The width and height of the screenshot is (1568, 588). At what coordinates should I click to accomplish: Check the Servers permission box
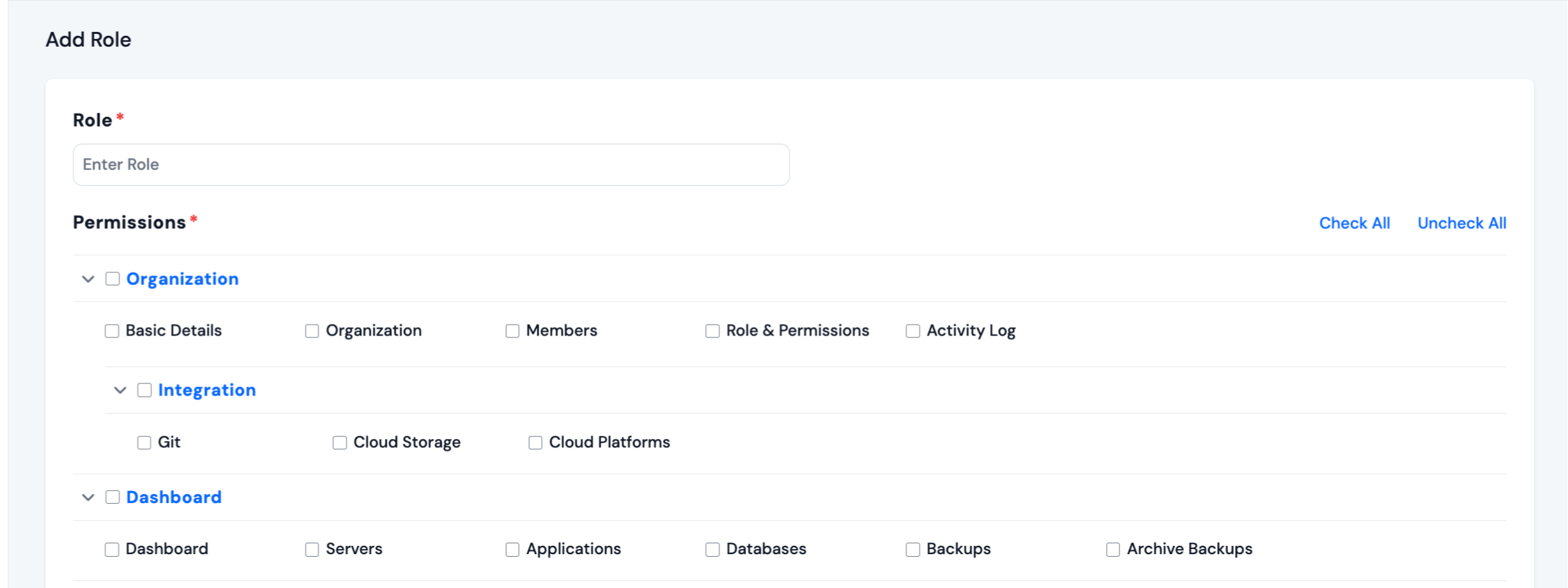pyautogui.click(x=312, y=550)
